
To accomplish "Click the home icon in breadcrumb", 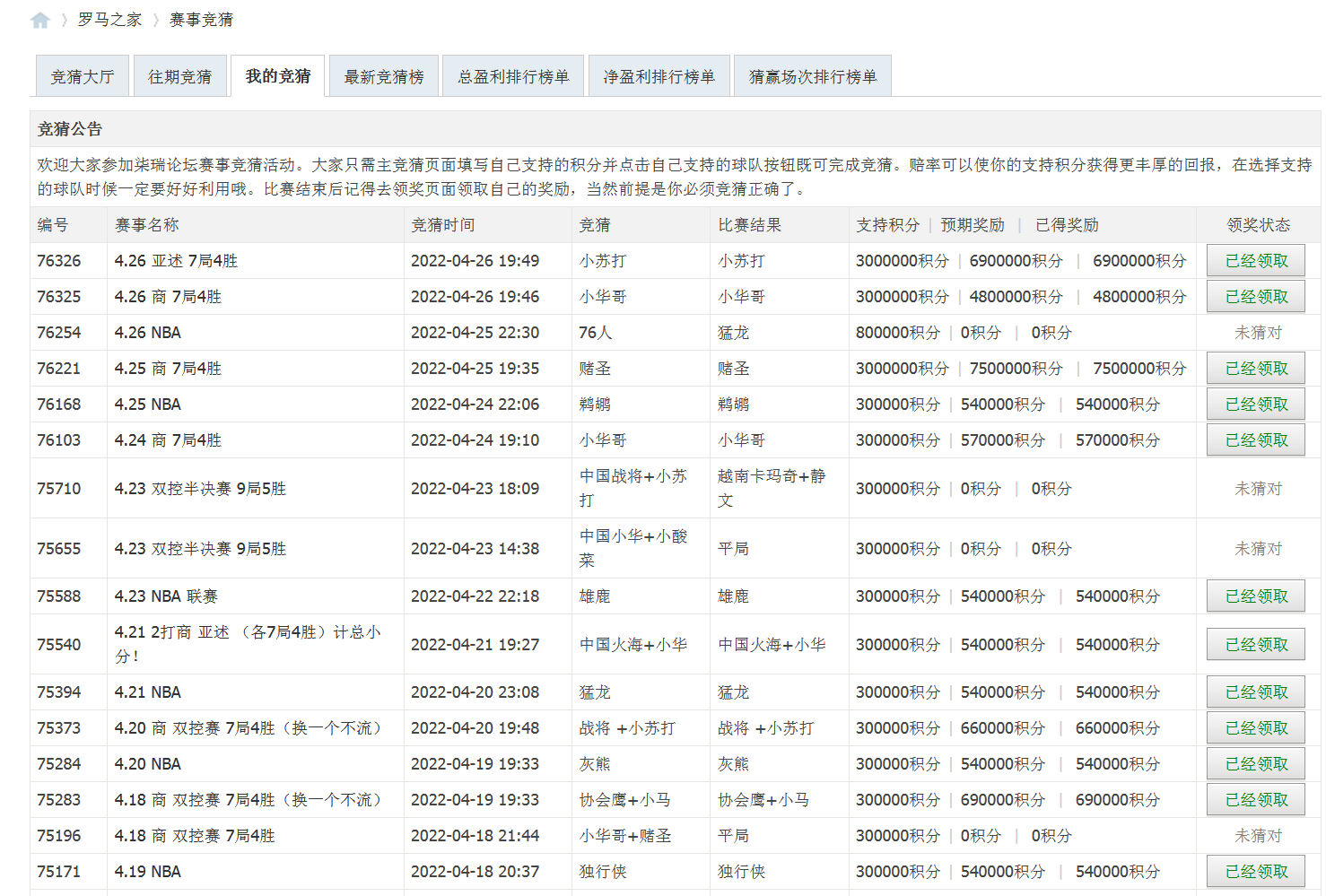I will [40, 20].
